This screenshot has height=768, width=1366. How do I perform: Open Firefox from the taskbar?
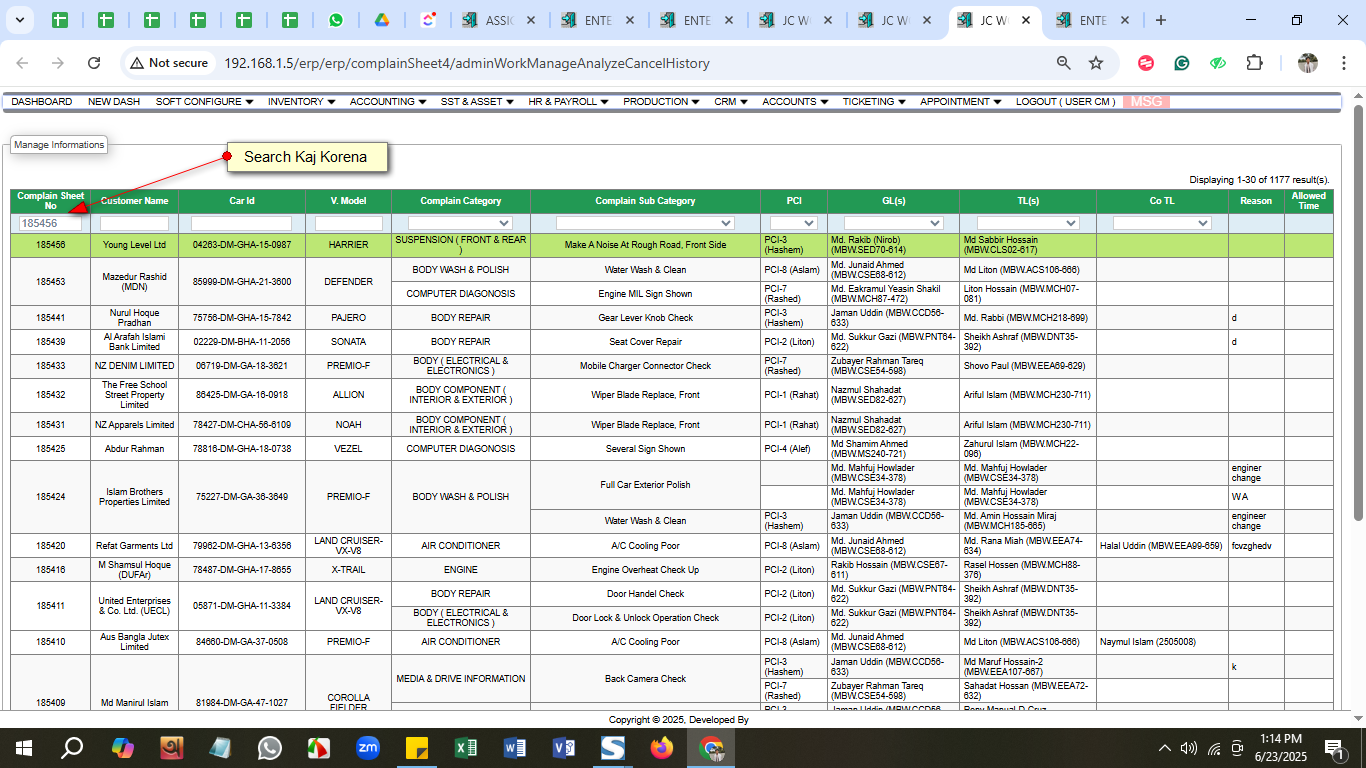coord(662,748)
